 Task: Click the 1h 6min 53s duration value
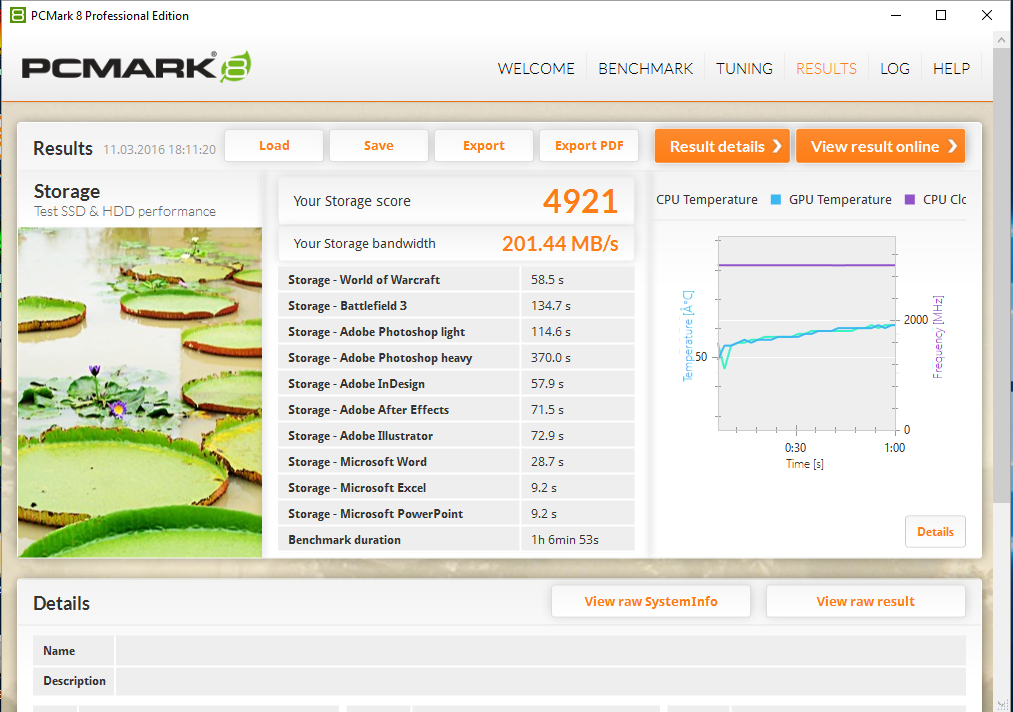point(565,539)
